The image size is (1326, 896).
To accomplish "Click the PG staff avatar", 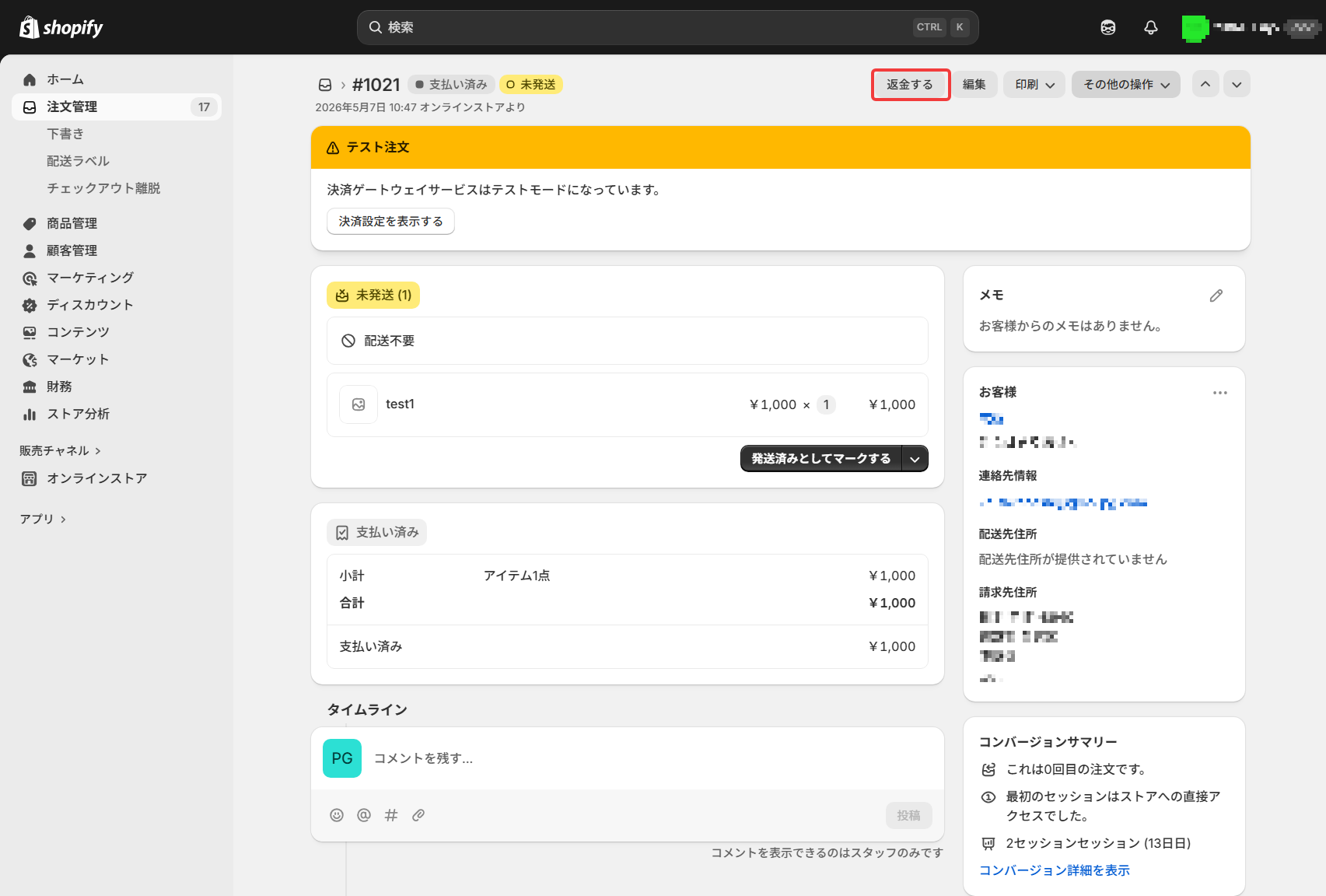I will [342, 758].
